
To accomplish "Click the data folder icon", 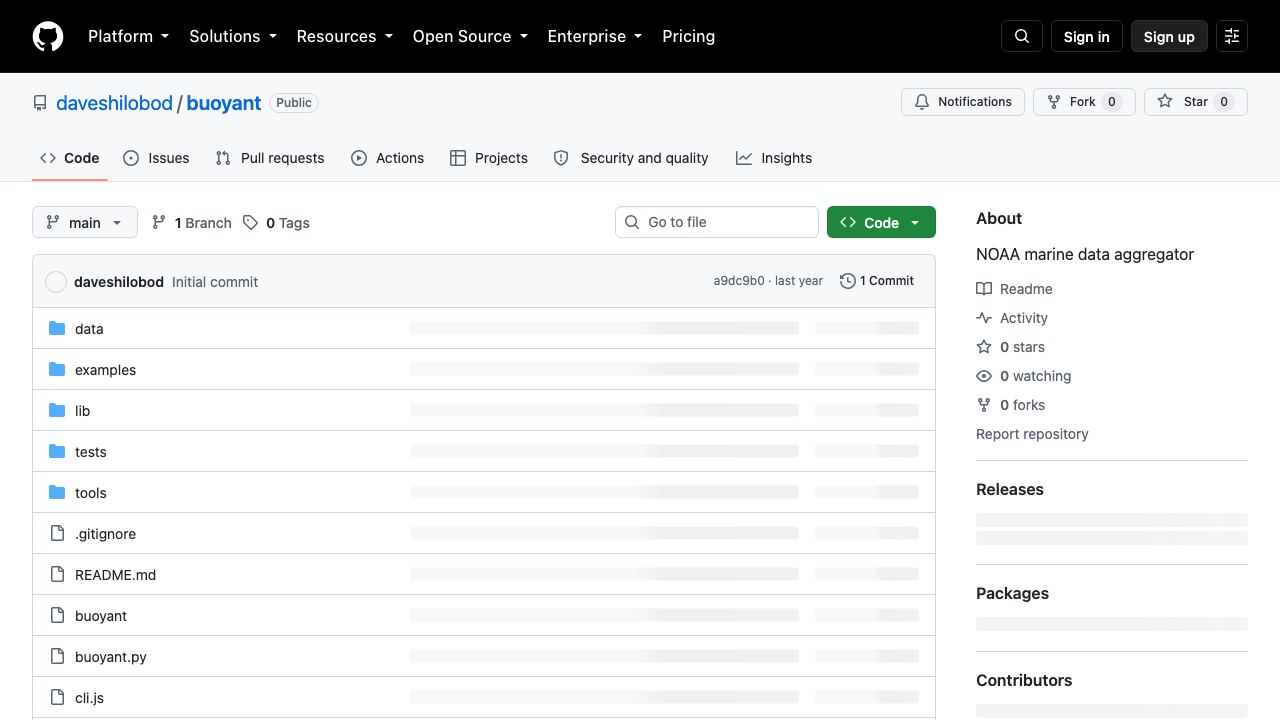I will [57, 328].
